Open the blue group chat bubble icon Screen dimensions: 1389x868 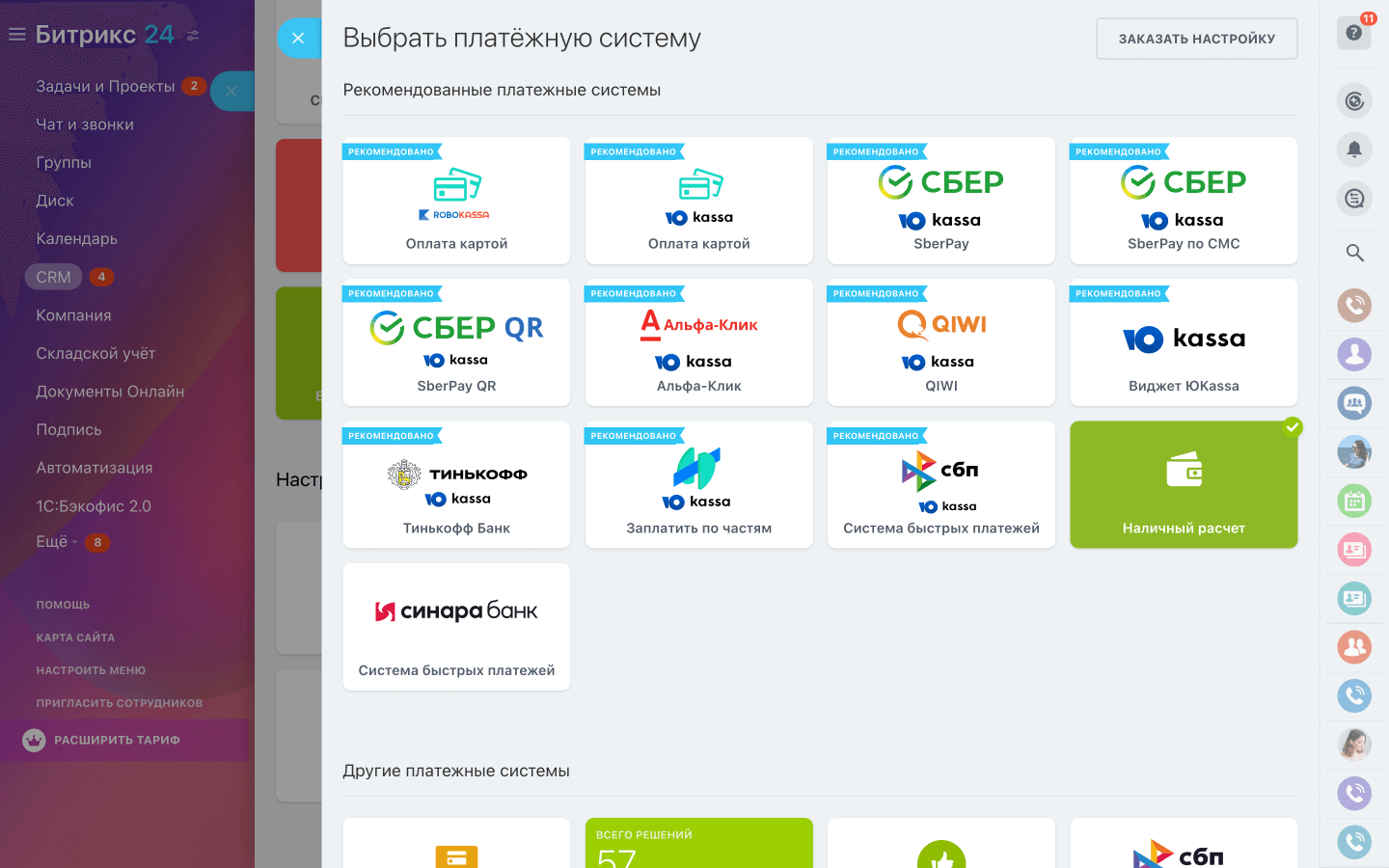click(1354, 402)
